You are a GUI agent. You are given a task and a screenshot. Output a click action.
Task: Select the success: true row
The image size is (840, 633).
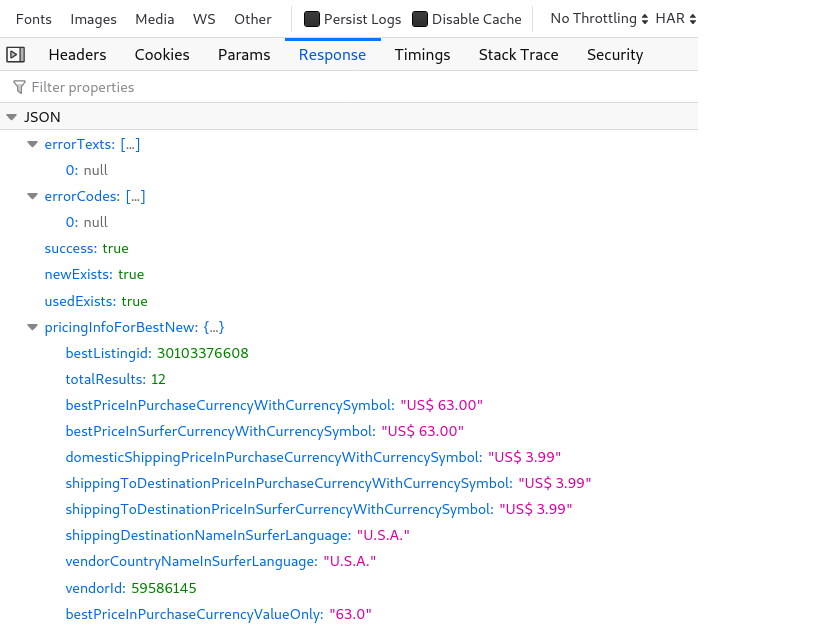pyautogui.click(x=349, y=248)
